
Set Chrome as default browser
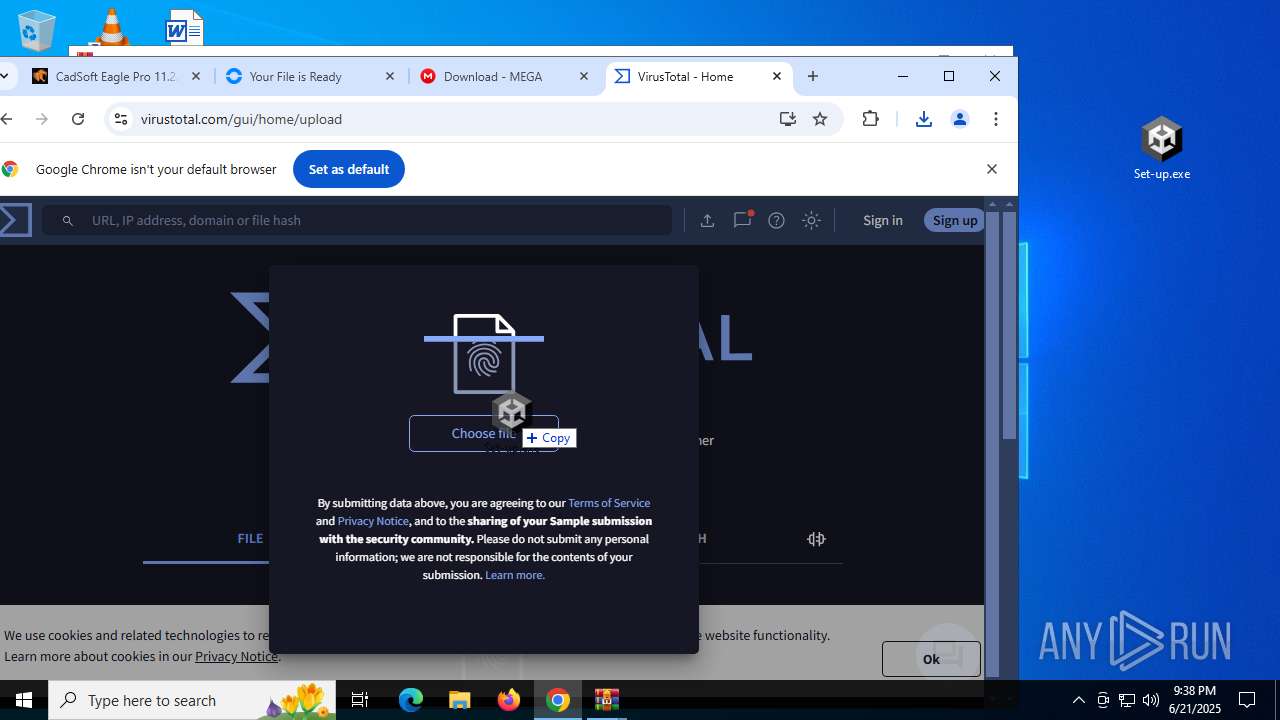[348, 169]
